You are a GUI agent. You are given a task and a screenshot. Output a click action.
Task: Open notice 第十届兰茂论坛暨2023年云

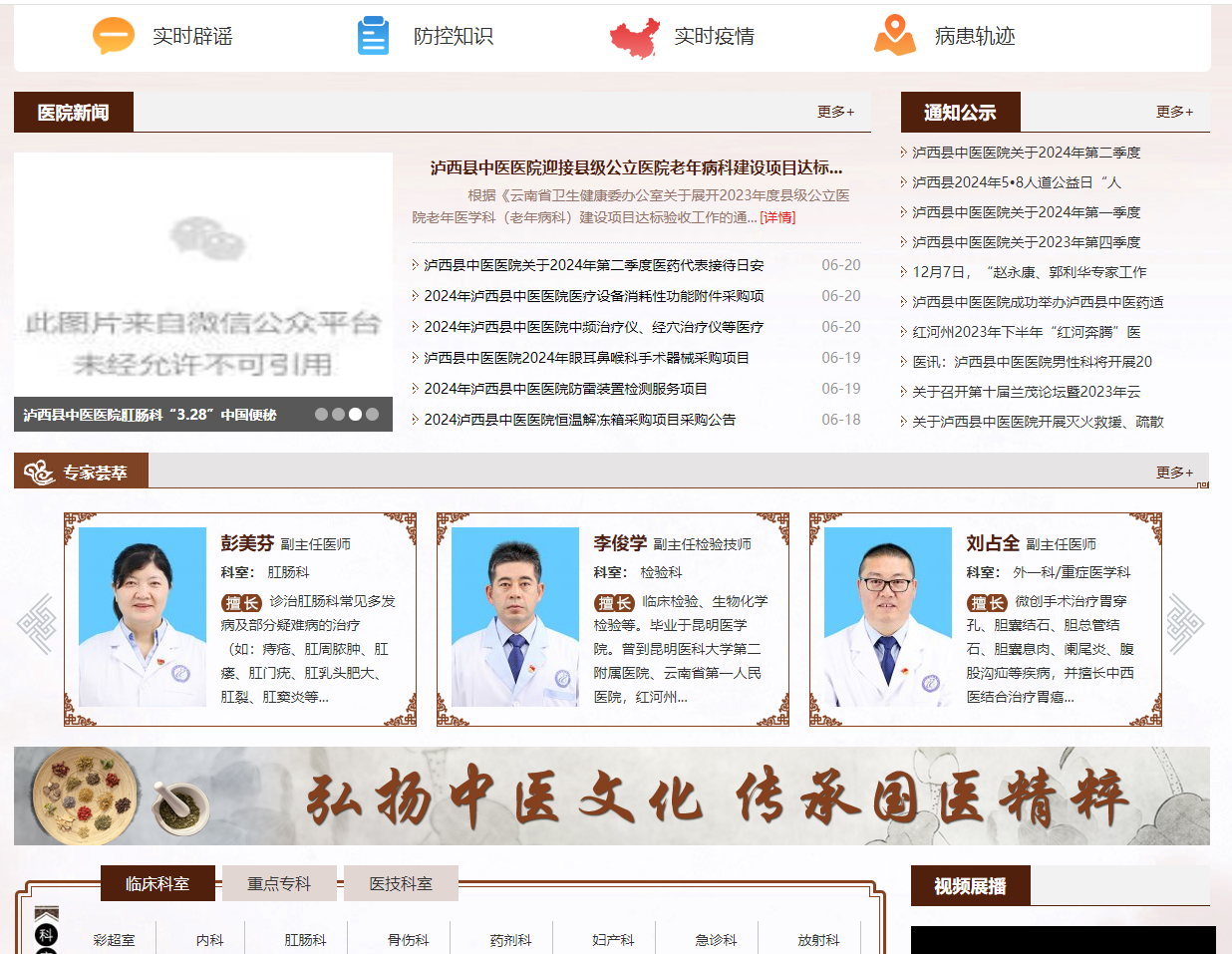click(1027, 392)
